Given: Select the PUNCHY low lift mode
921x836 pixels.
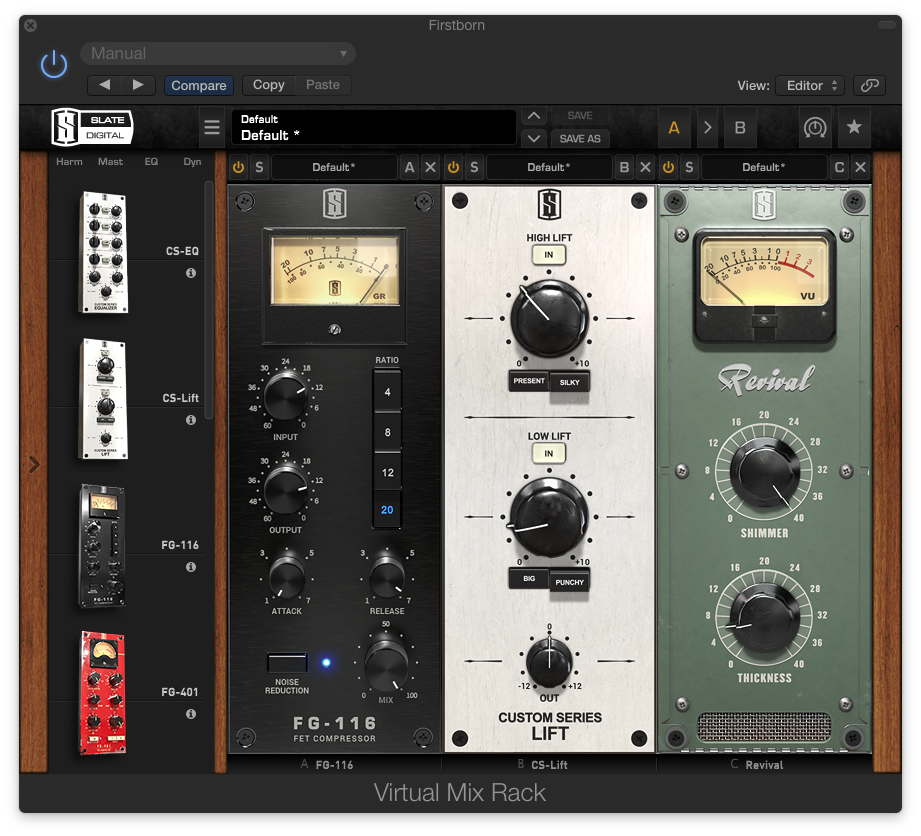Looking at the screenshot, I should [x=569, y=582].
